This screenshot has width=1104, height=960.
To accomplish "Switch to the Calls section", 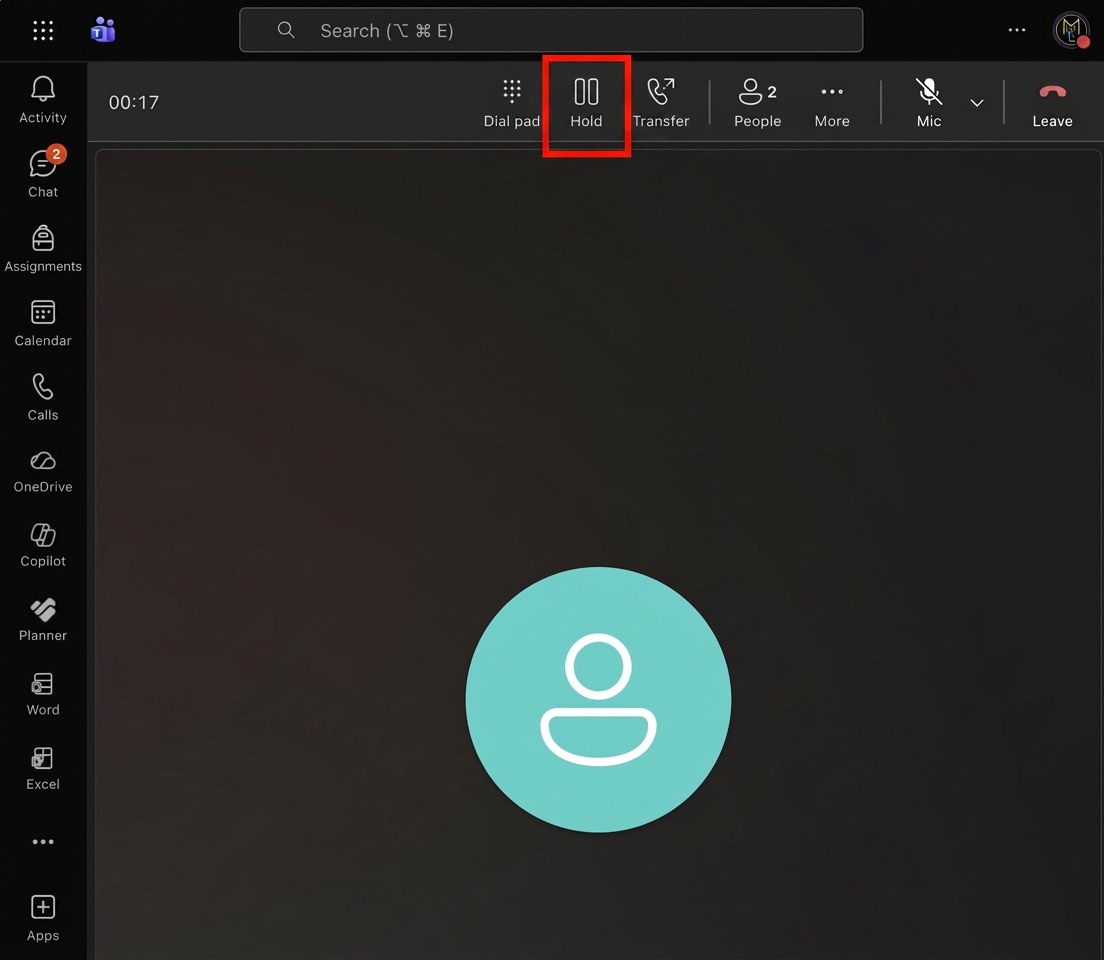I will pos(43,397).
